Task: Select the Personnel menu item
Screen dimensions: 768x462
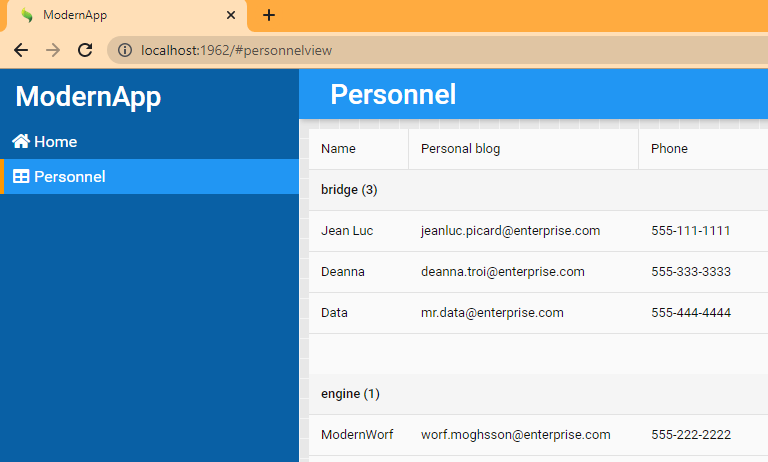Action: click(69, 177)
